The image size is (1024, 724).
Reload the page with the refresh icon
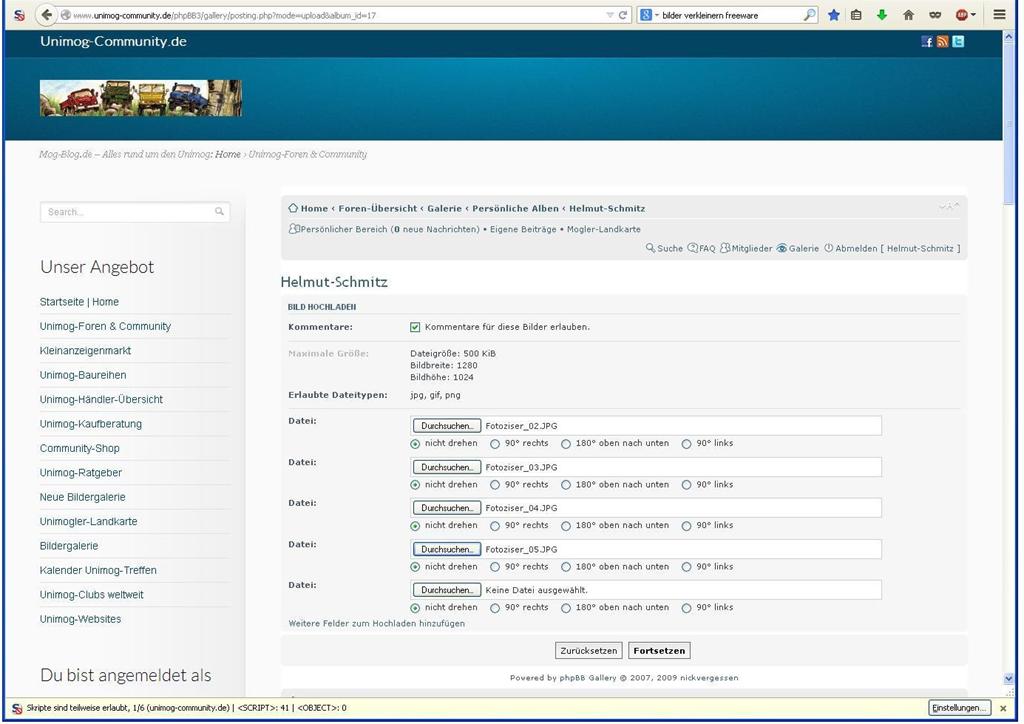point(623,15)
